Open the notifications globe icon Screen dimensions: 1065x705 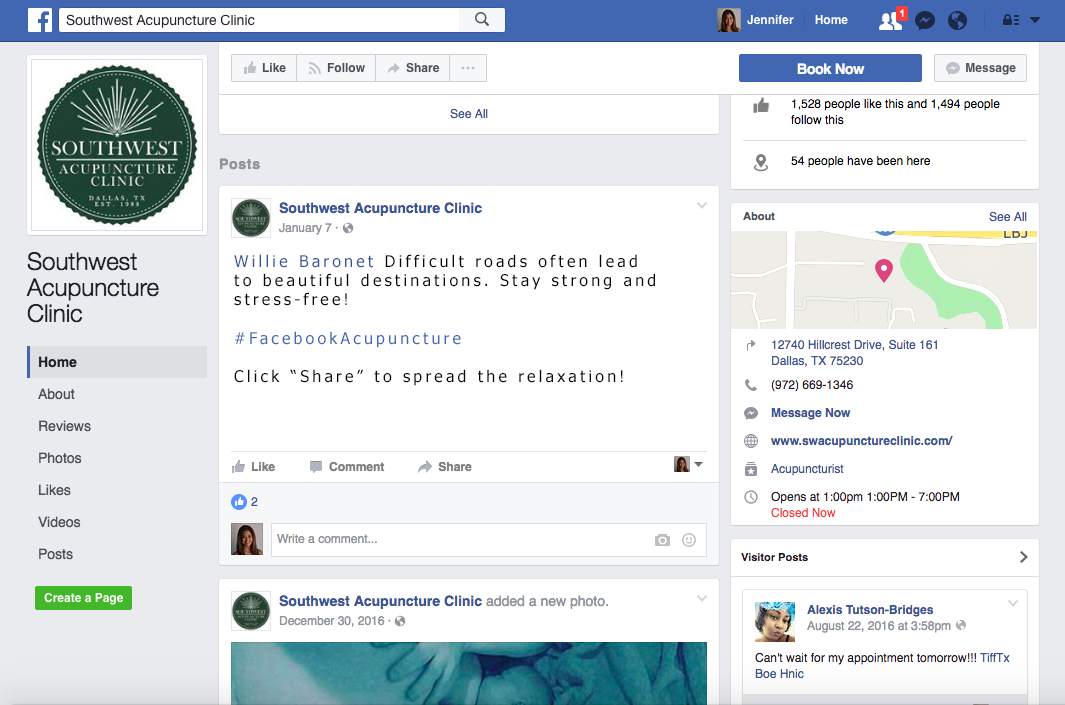click(957, 20)
